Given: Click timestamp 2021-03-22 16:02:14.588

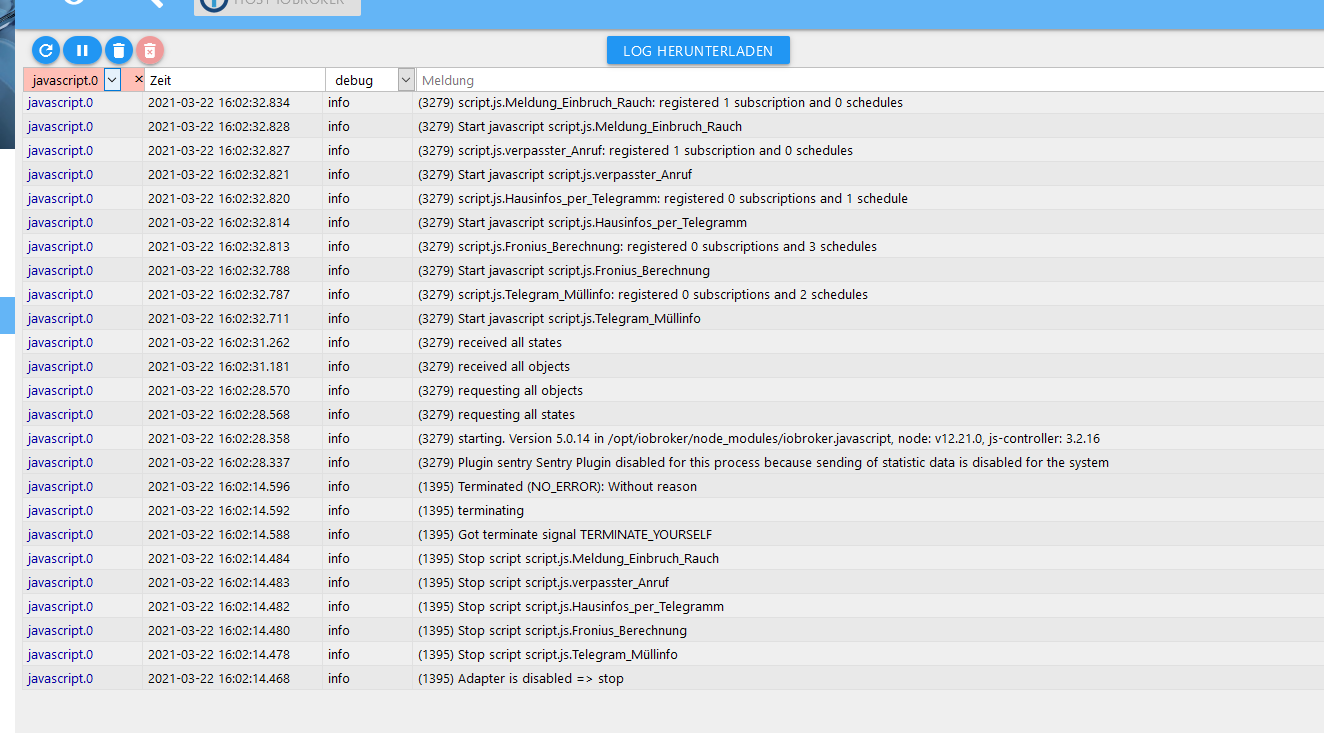Looking at the screenshot, I should (x=219, y=535).
